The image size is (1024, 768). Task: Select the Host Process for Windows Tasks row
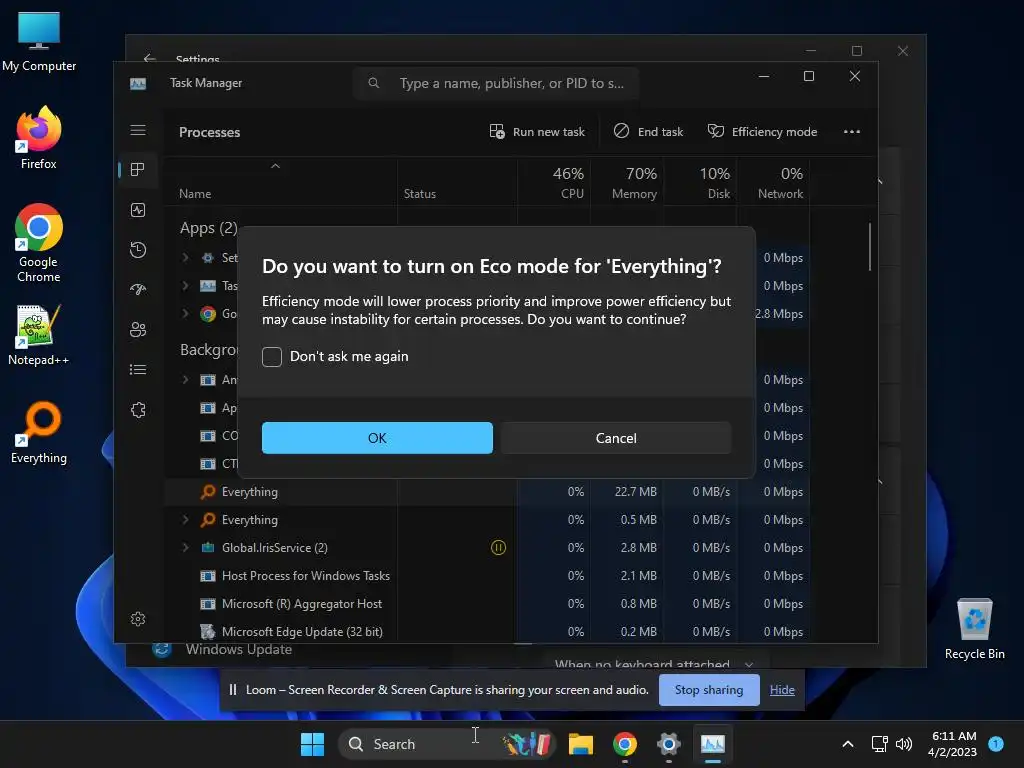pyautogui.click(x=487, y=575)
